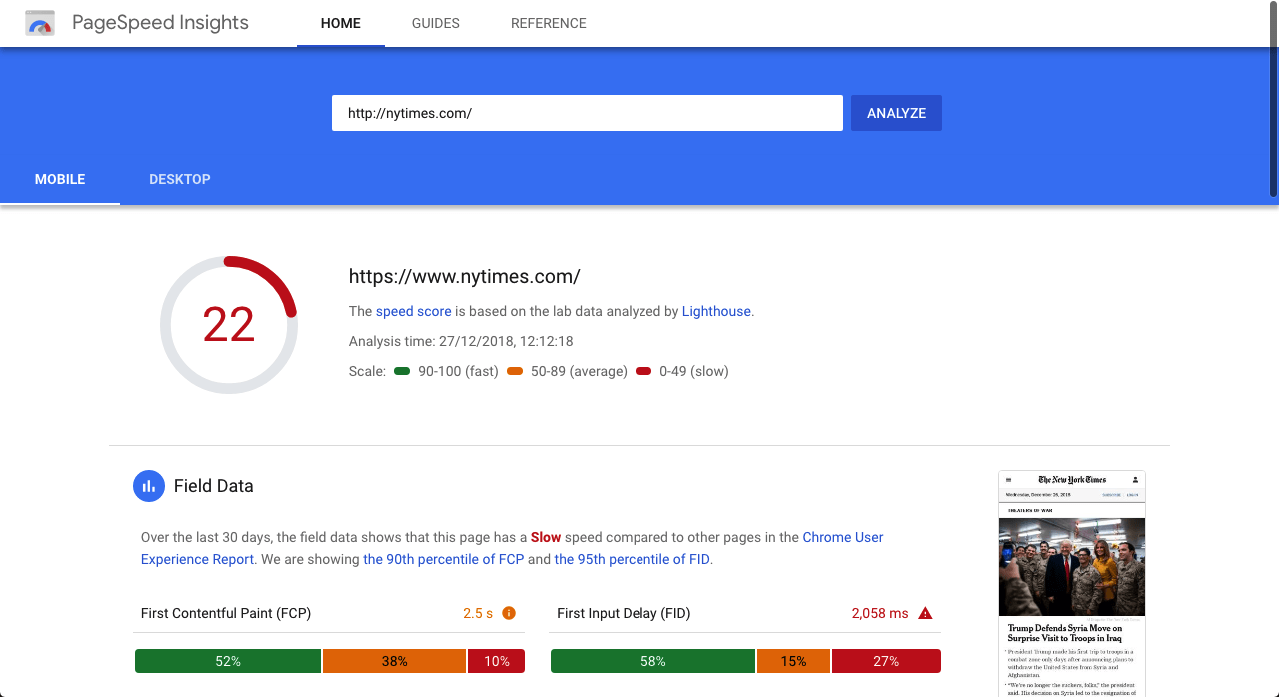Click the URL input field
Screen dimensions: 1279x697
click(587, 113)
